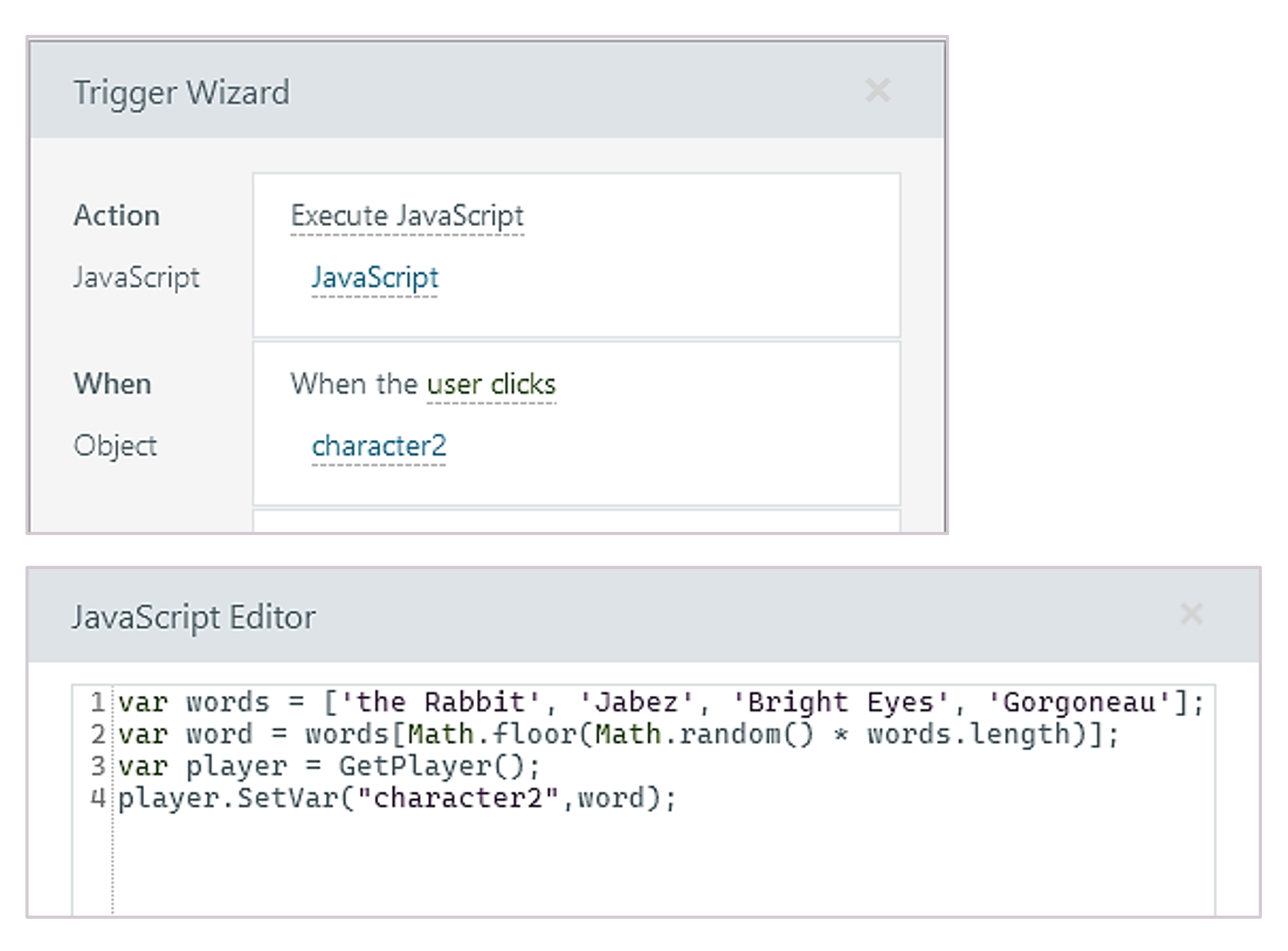Screen dimensions: 1288x951
Task: Click the Object label in Trigger Wizard
Action: (x=115, y=446)
